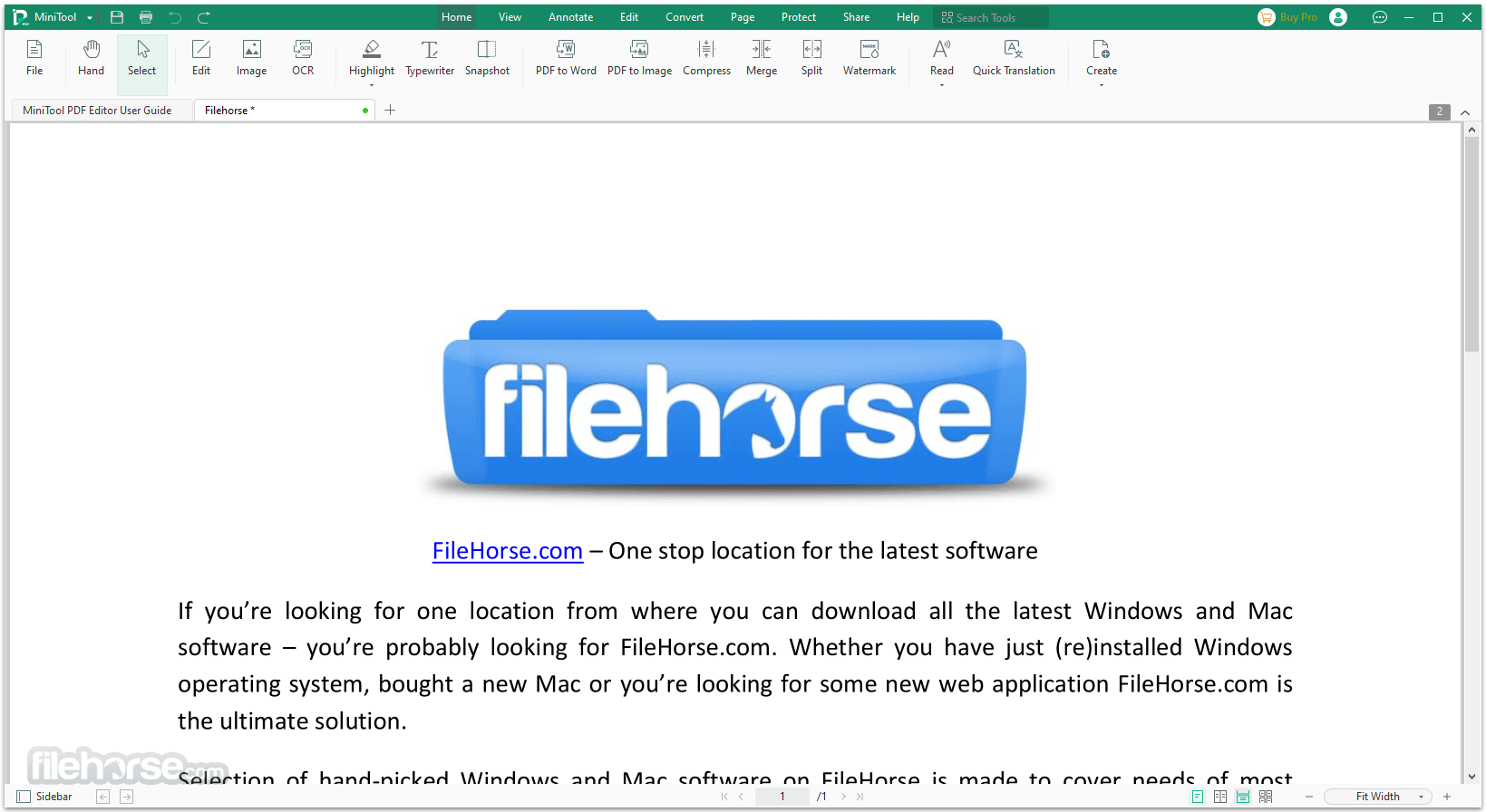Zoom out with the minus button
This screenshot has width=1486, height=812.
click(1308, 797)
